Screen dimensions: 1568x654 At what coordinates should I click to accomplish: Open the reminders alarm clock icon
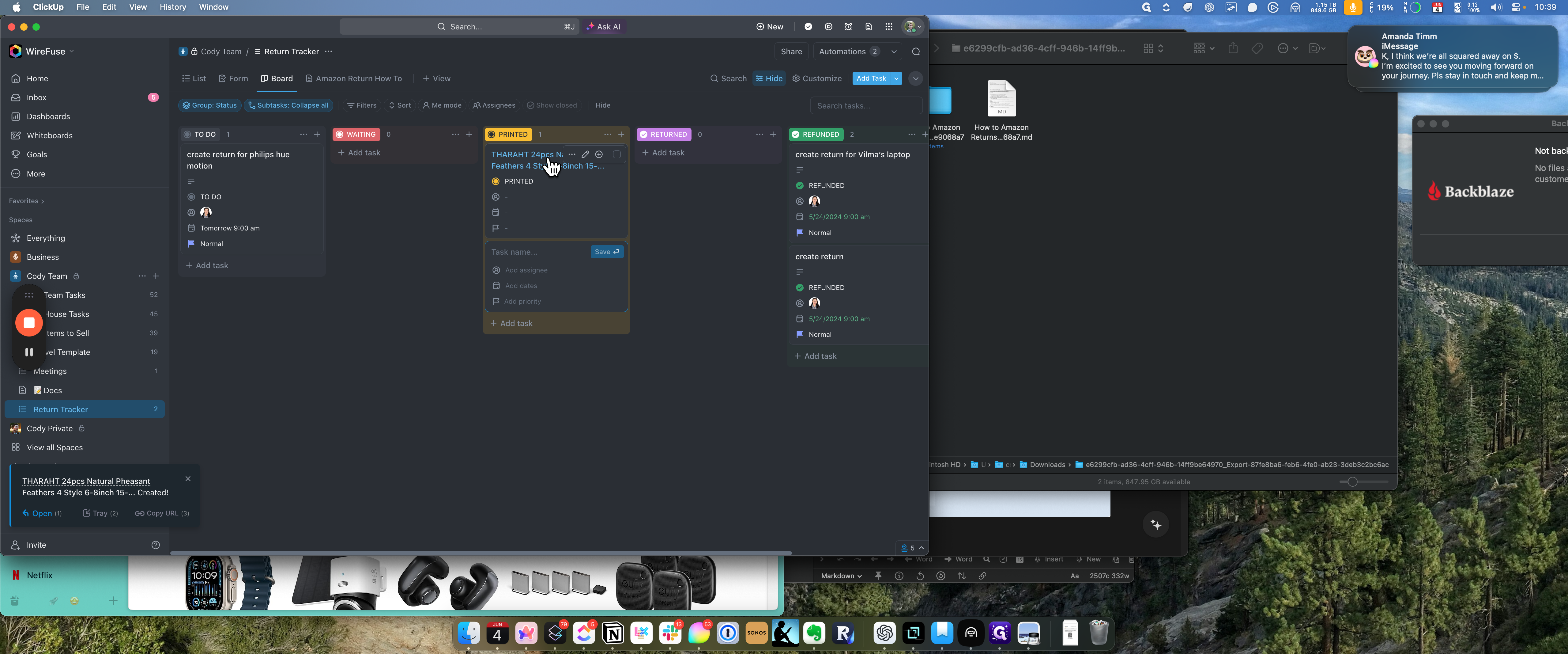tap(848, 27)
